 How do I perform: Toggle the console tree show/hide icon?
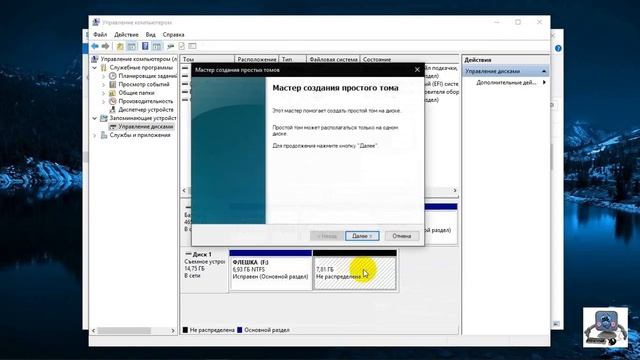point(132,47)
